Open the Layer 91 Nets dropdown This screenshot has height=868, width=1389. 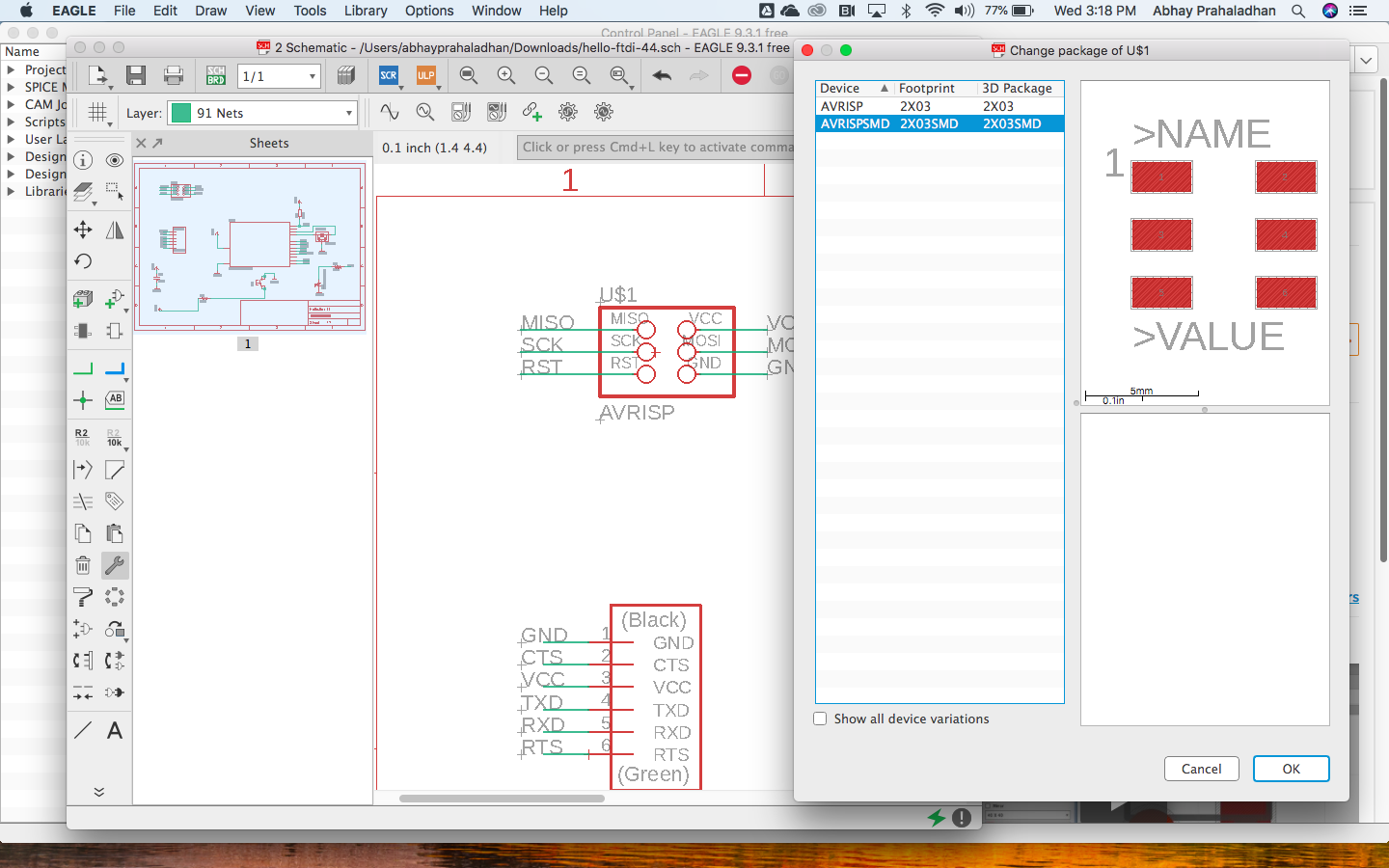point(262,113)
